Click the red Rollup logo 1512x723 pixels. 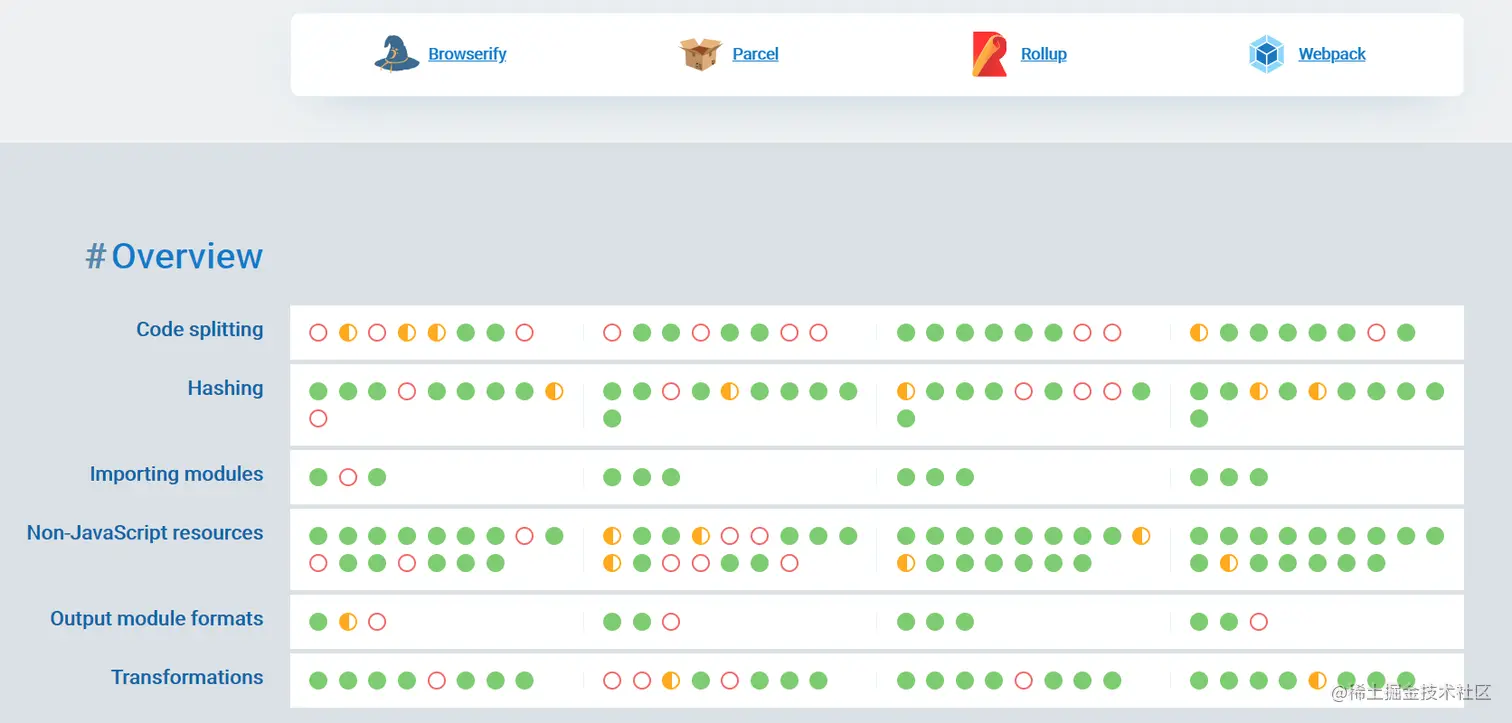[x=989, y=54]
